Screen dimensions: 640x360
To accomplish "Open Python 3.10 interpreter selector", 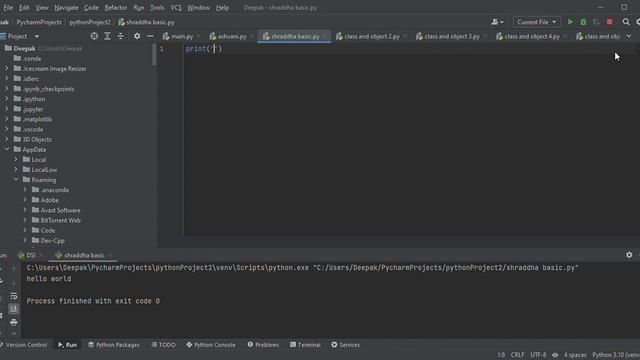I will point(616,355).
